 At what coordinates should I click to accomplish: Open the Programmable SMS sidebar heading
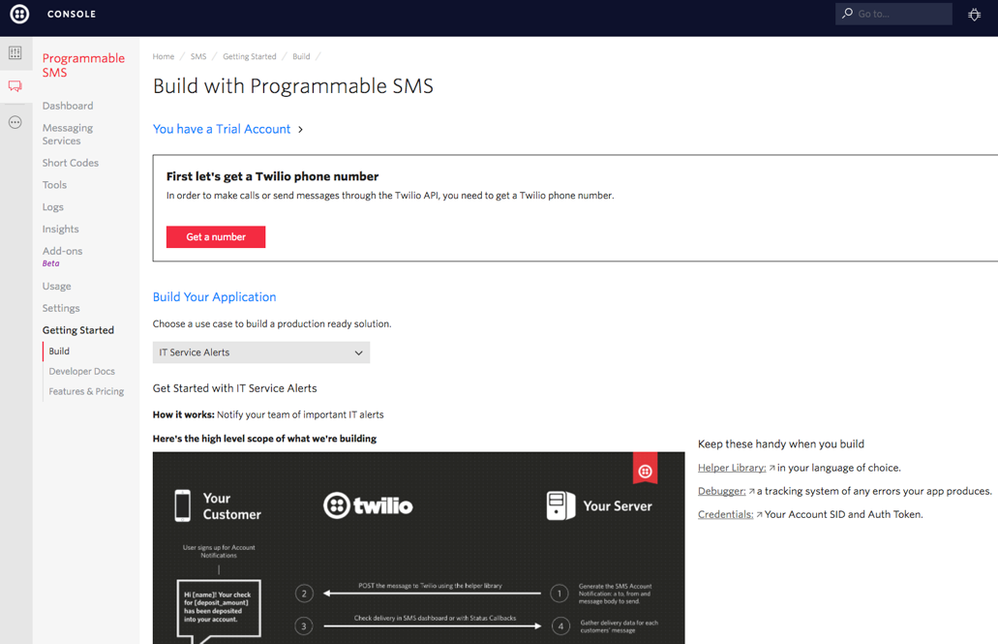tap(83, 65)
